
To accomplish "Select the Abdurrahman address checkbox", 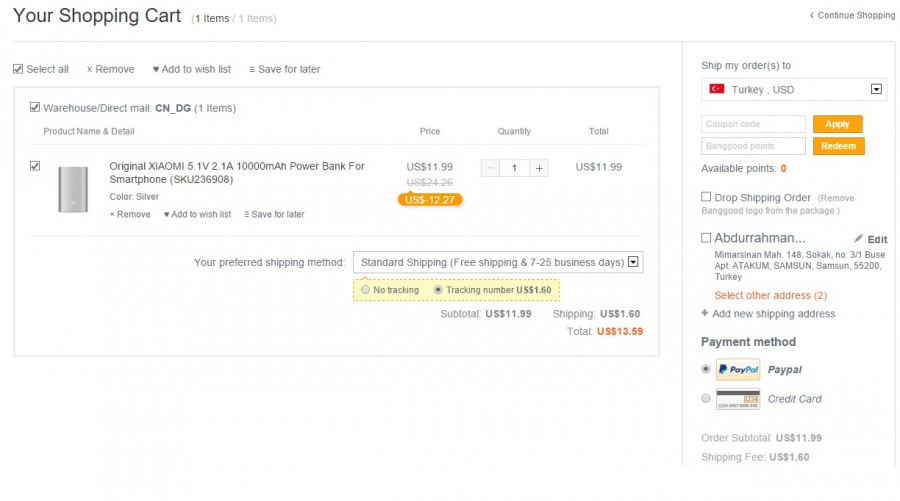I will pos(706,238).
